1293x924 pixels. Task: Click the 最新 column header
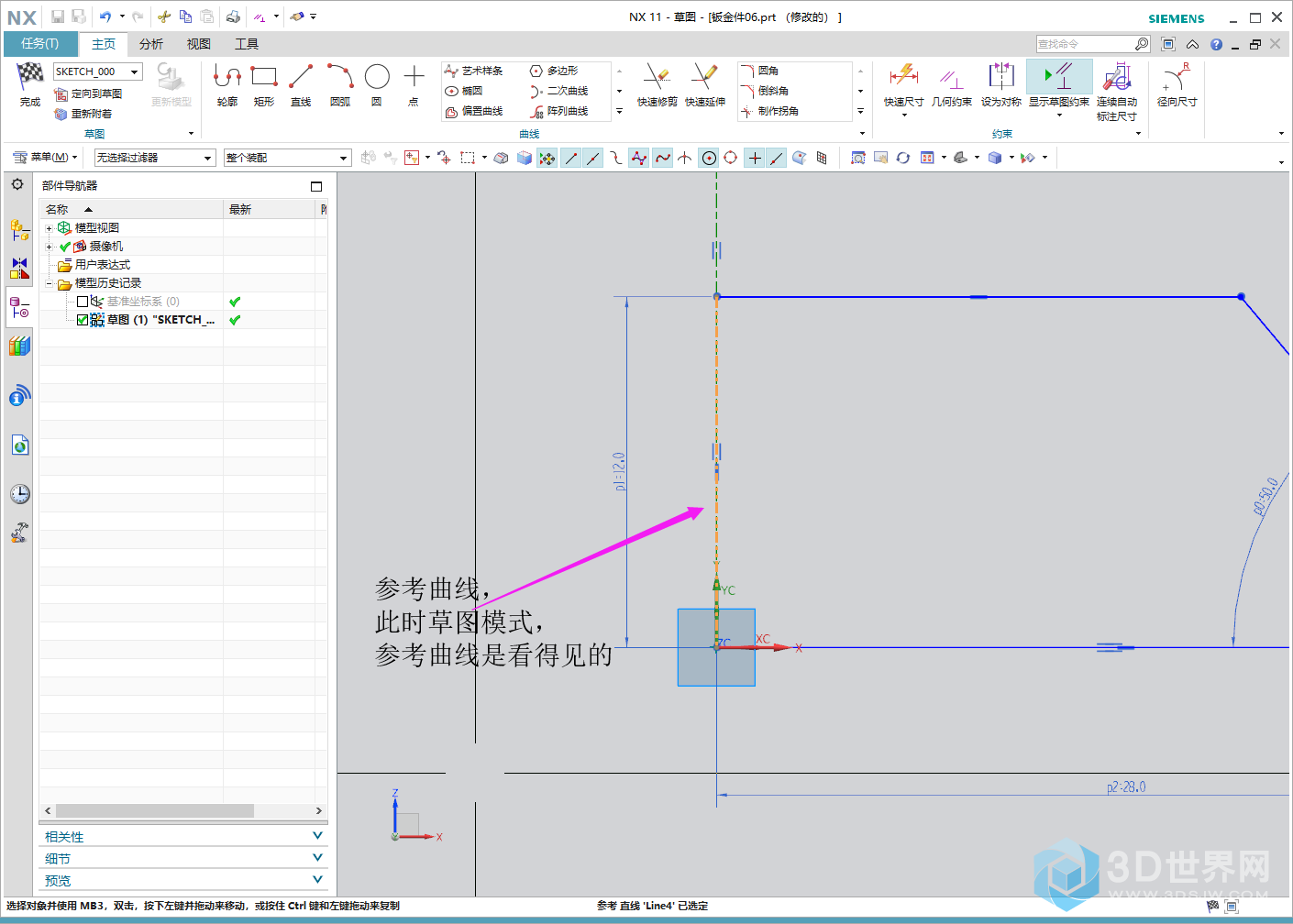[x=271, y=210]
